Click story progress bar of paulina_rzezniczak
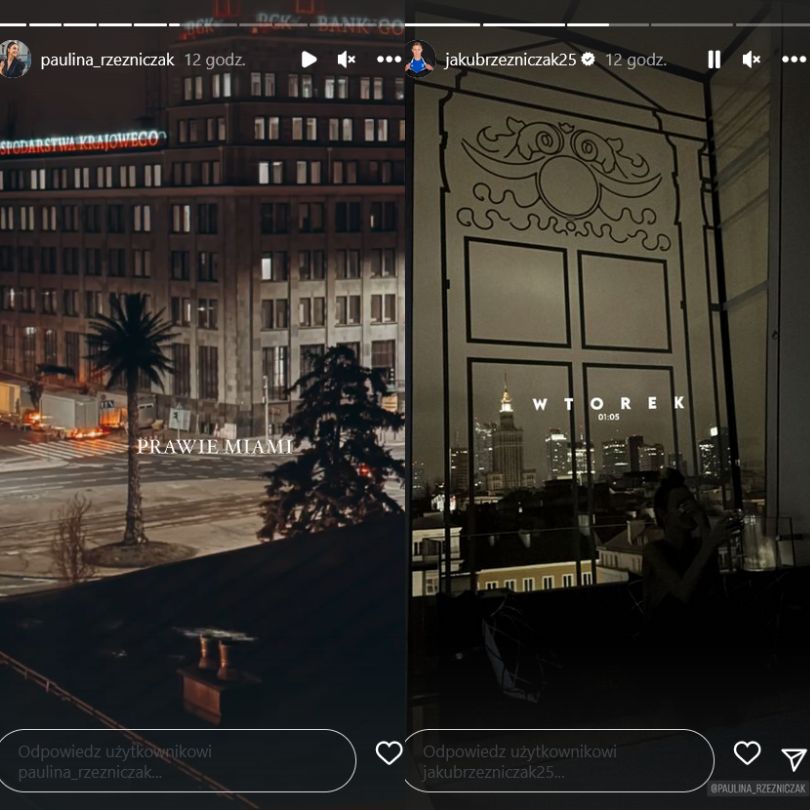Viewport: 810px width, 810px height. (x=202, y=24)
